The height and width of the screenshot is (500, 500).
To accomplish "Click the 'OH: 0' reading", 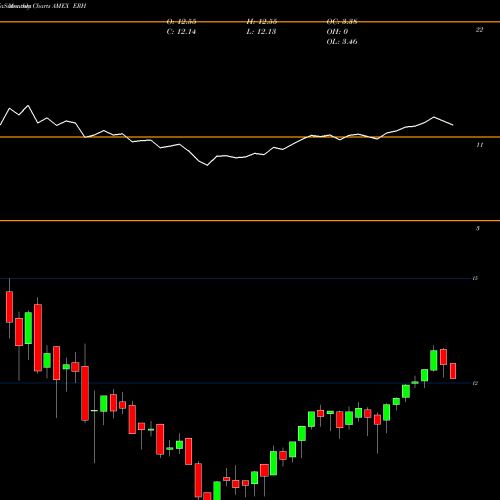I will coord(337,32).
